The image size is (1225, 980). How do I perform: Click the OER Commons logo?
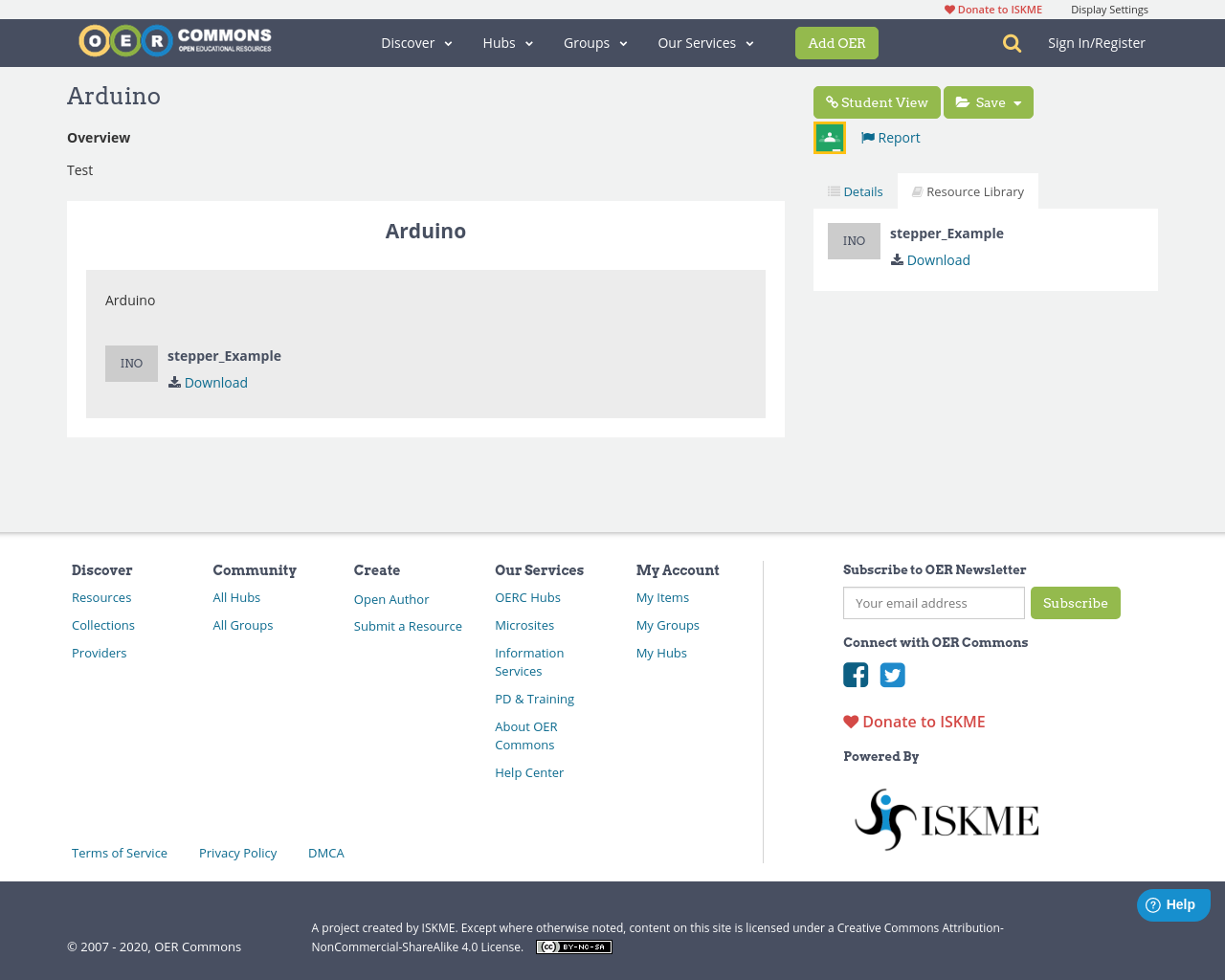(x=175, y=41)
